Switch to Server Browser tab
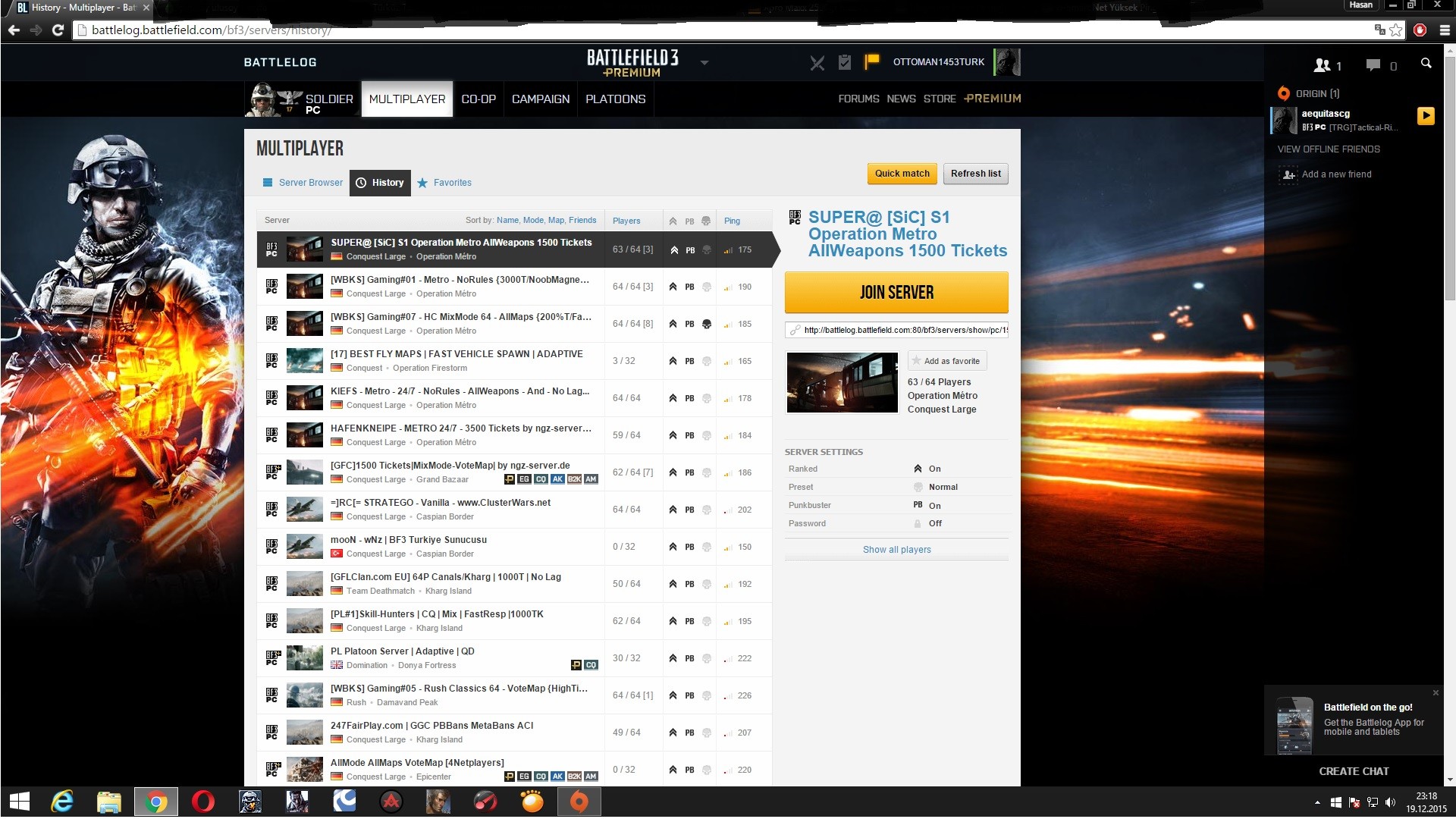 tap(303, 183)
